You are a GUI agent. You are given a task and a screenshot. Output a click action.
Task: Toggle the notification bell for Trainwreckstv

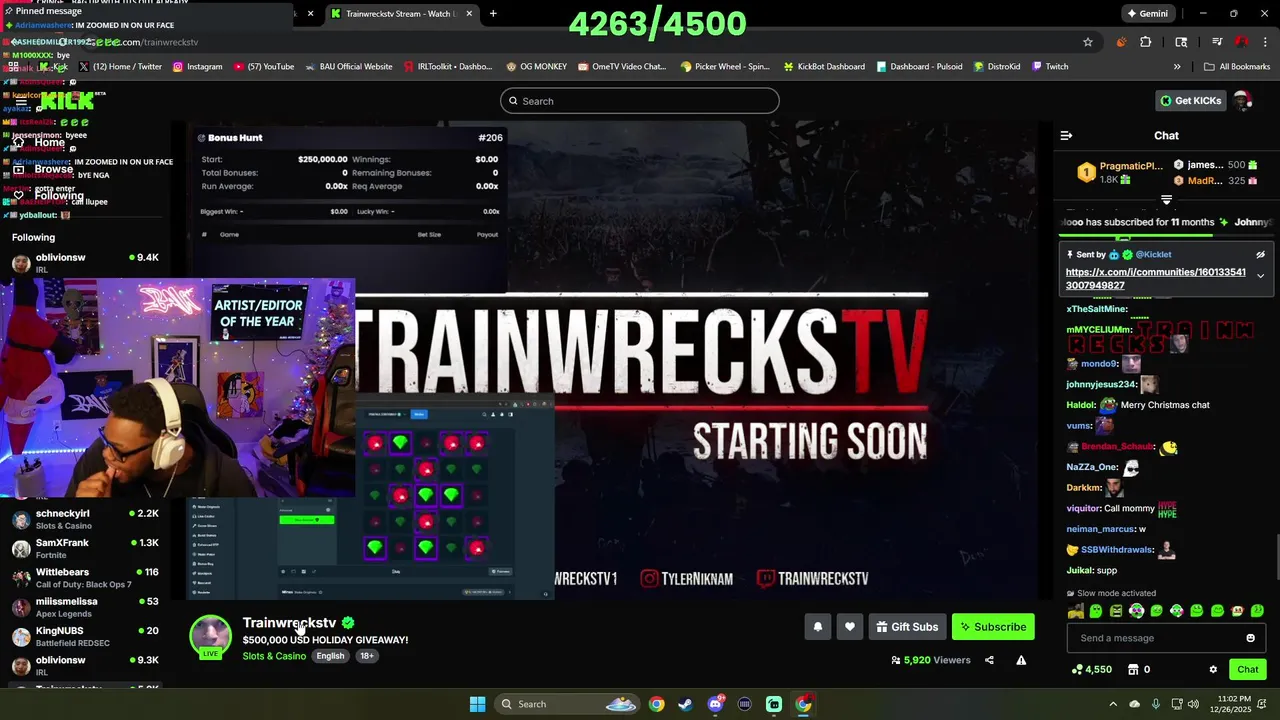[x=817, y=627]
